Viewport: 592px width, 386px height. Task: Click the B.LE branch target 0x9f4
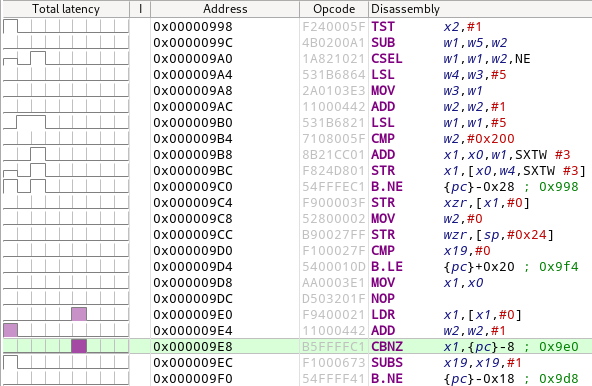click(558, 267)
